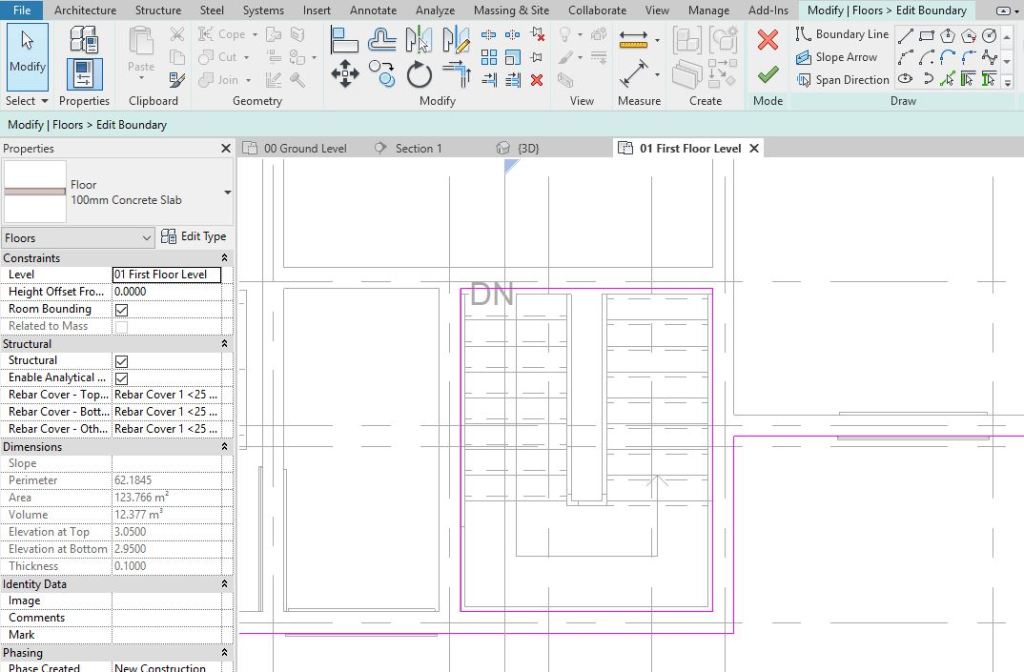Activate the Move tool
Screen dimensions: 1024x672
[345, 74]
